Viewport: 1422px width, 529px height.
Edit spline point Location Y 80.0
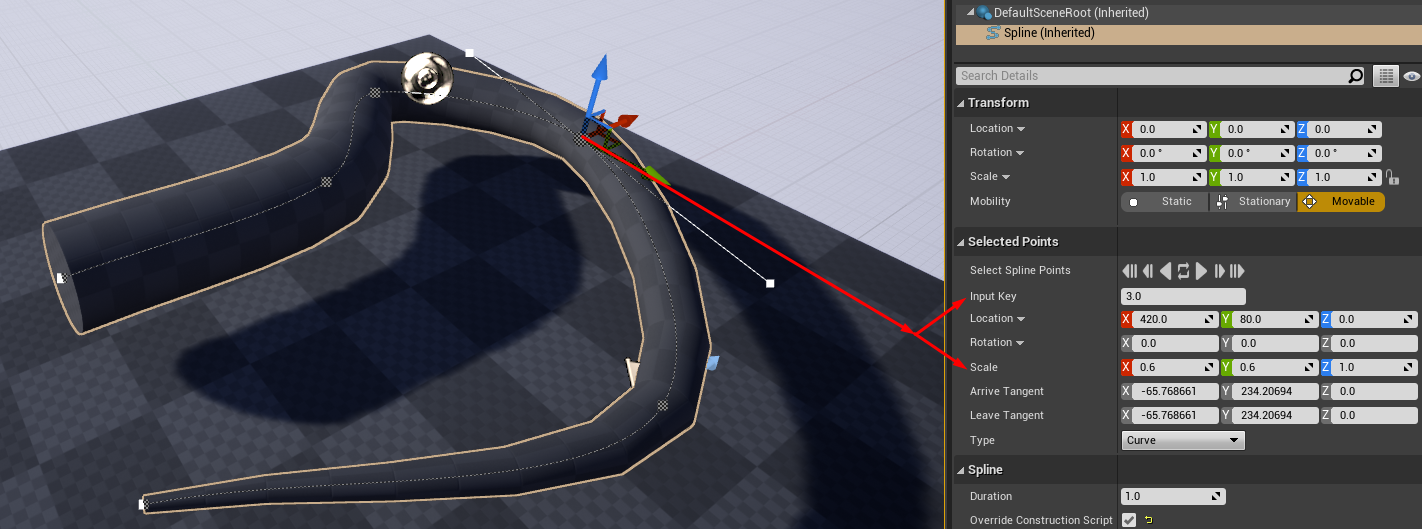(x=1274, y=319)
